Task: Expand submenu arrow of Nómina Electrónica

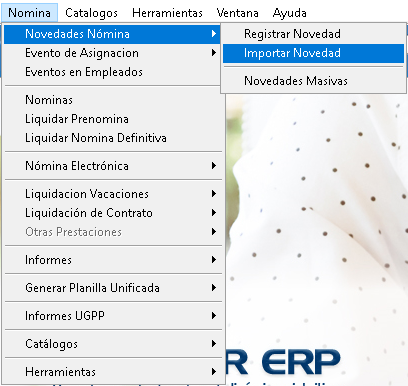Action: [214, 166]
